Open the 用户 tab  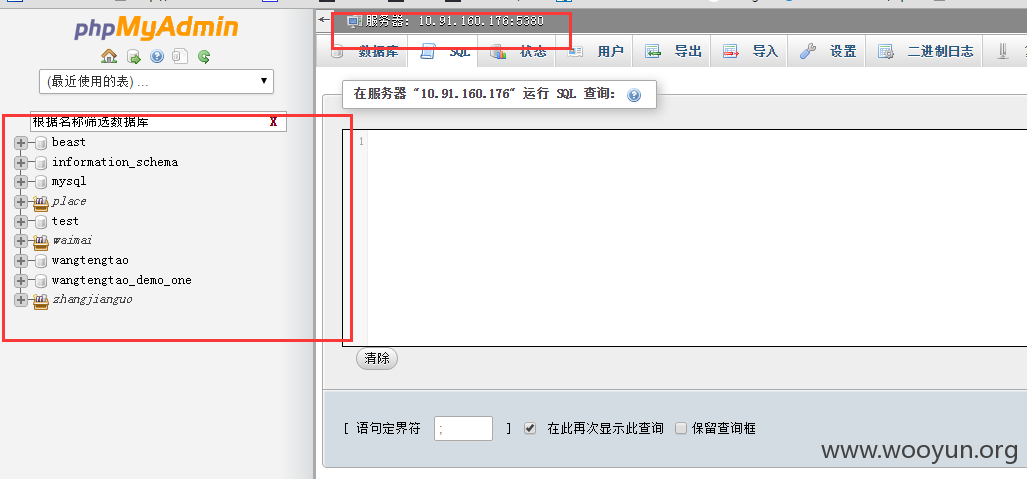coord(594,52)
